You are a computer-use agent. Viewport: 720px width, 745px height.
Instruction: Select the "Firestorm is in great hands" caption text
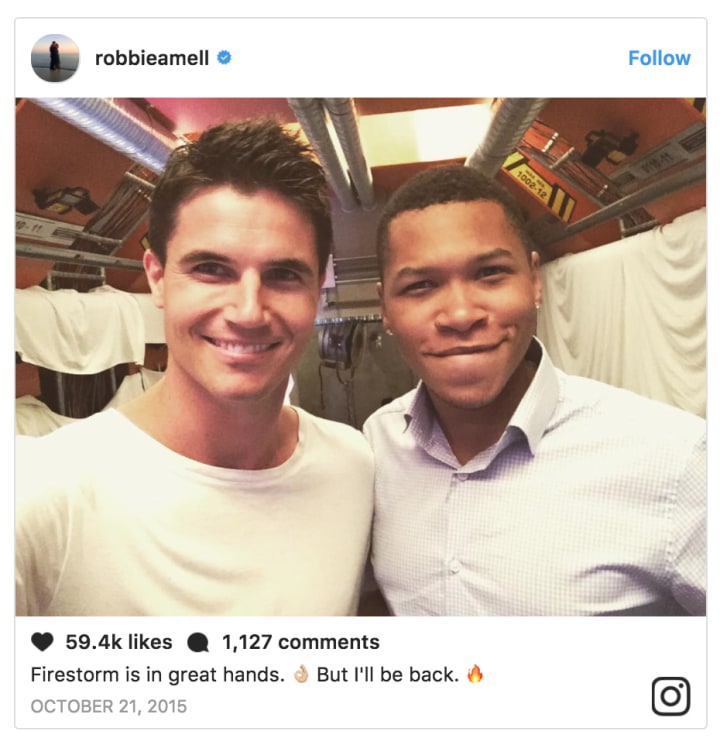tap(157, 674)
